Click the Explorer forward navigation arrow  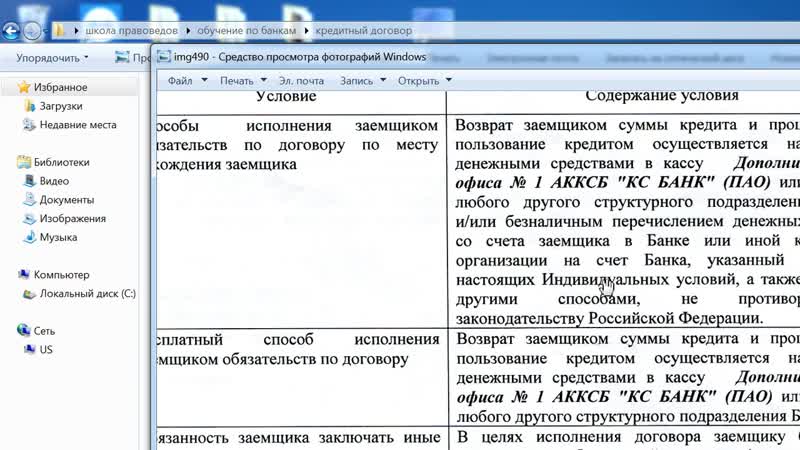pos(32,31)
